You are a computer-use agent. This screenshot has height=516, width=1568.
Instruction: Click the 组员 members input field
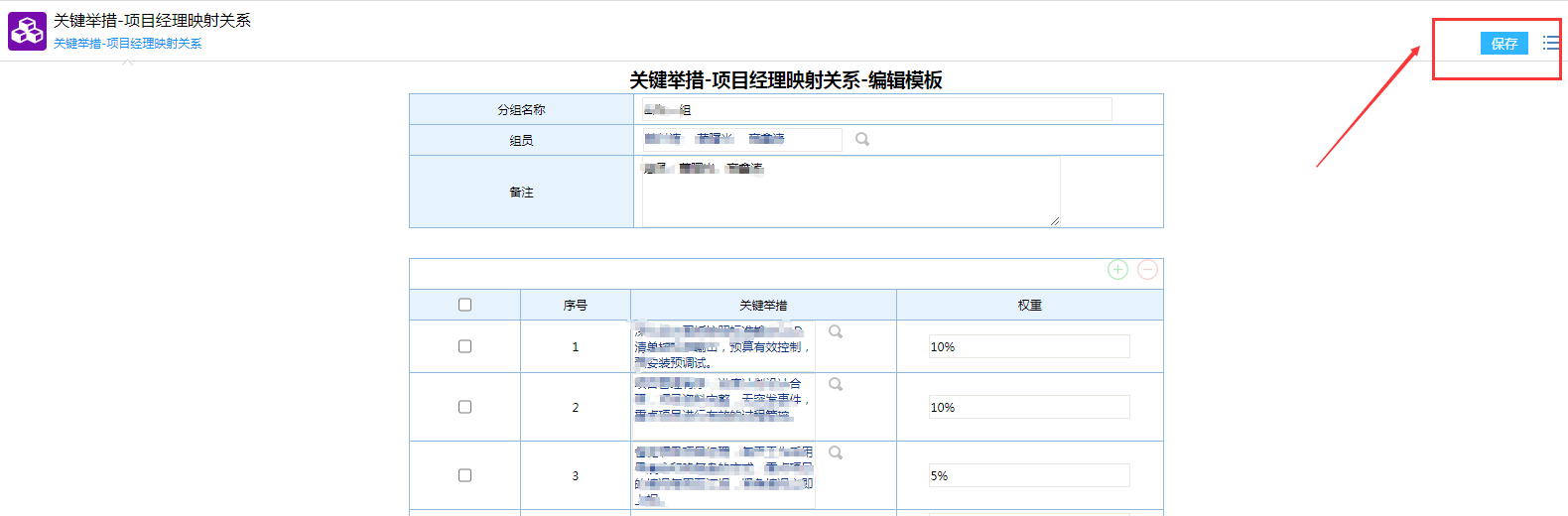[740, 140]
